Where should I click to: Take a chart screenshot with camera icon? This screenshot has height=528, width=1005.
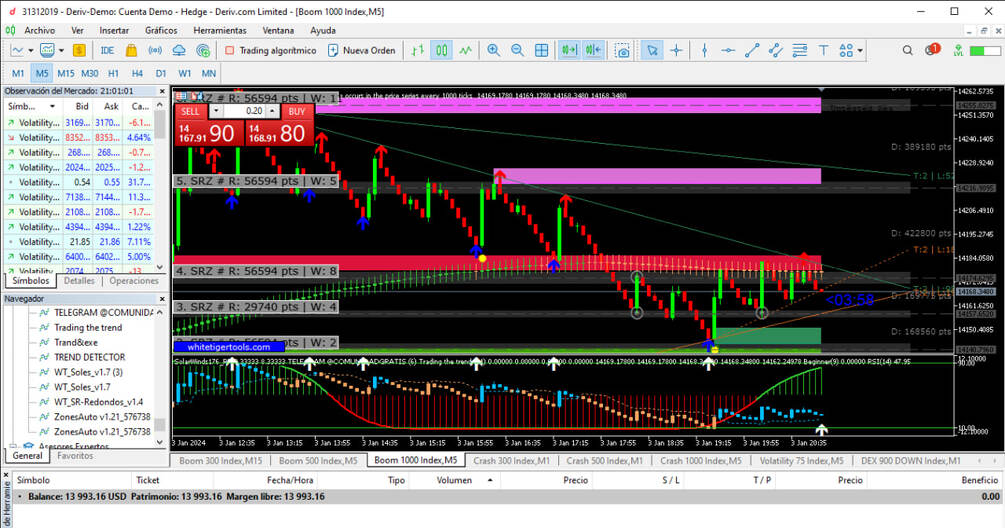622,50
